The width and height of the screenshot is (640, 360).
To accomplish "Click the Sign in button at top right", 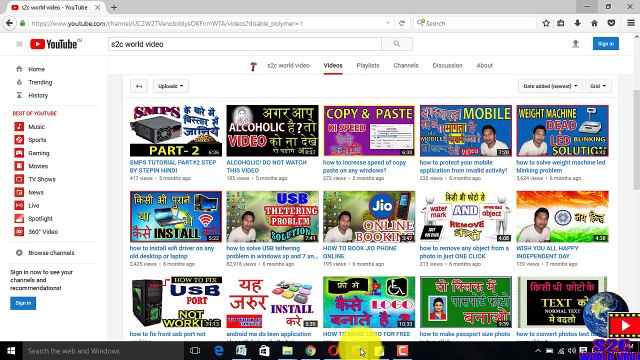I will [606, 44].
